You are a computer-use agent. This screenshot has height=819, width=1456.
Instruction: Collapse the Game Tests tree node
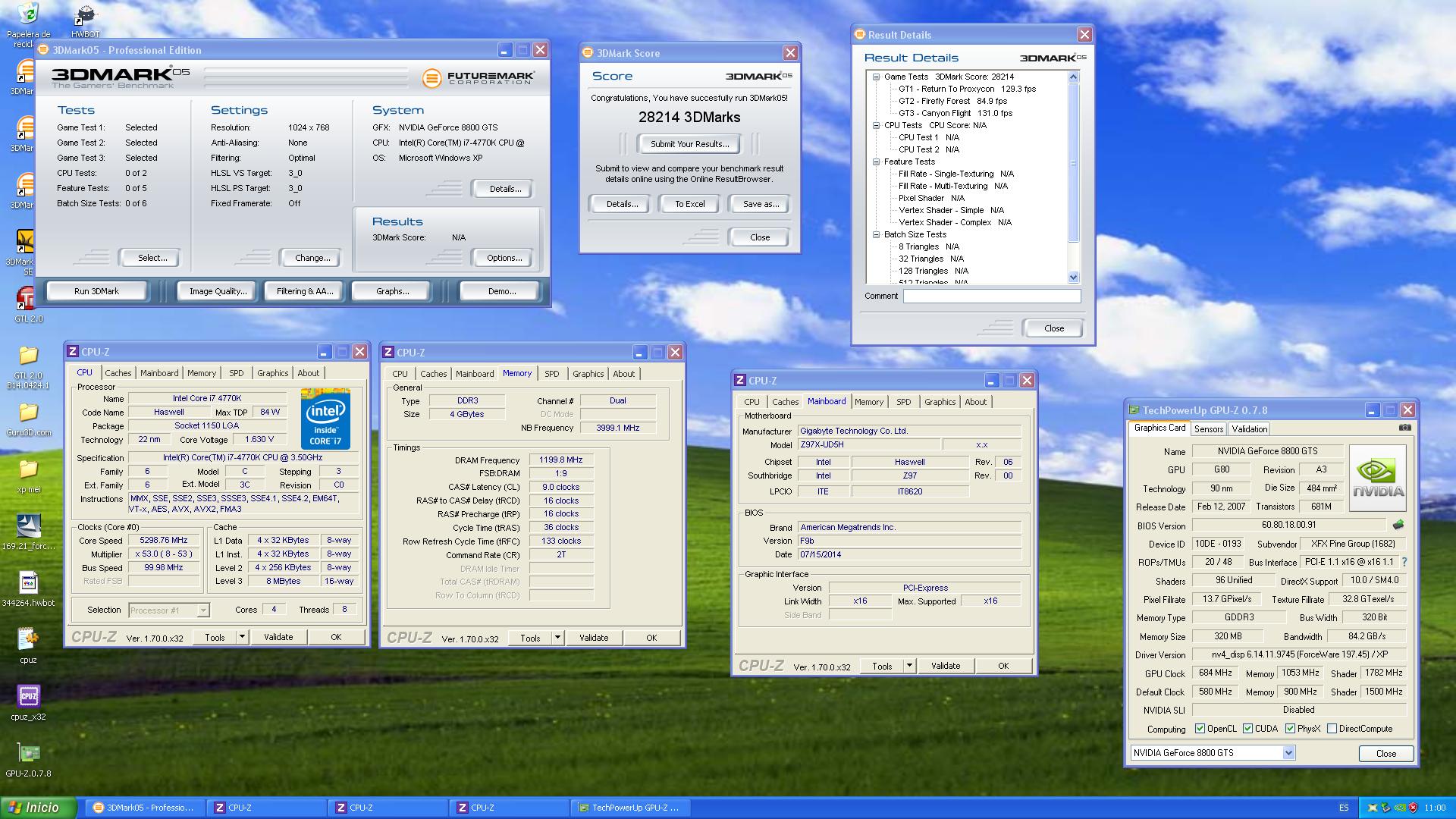click(x=876, y=77)
